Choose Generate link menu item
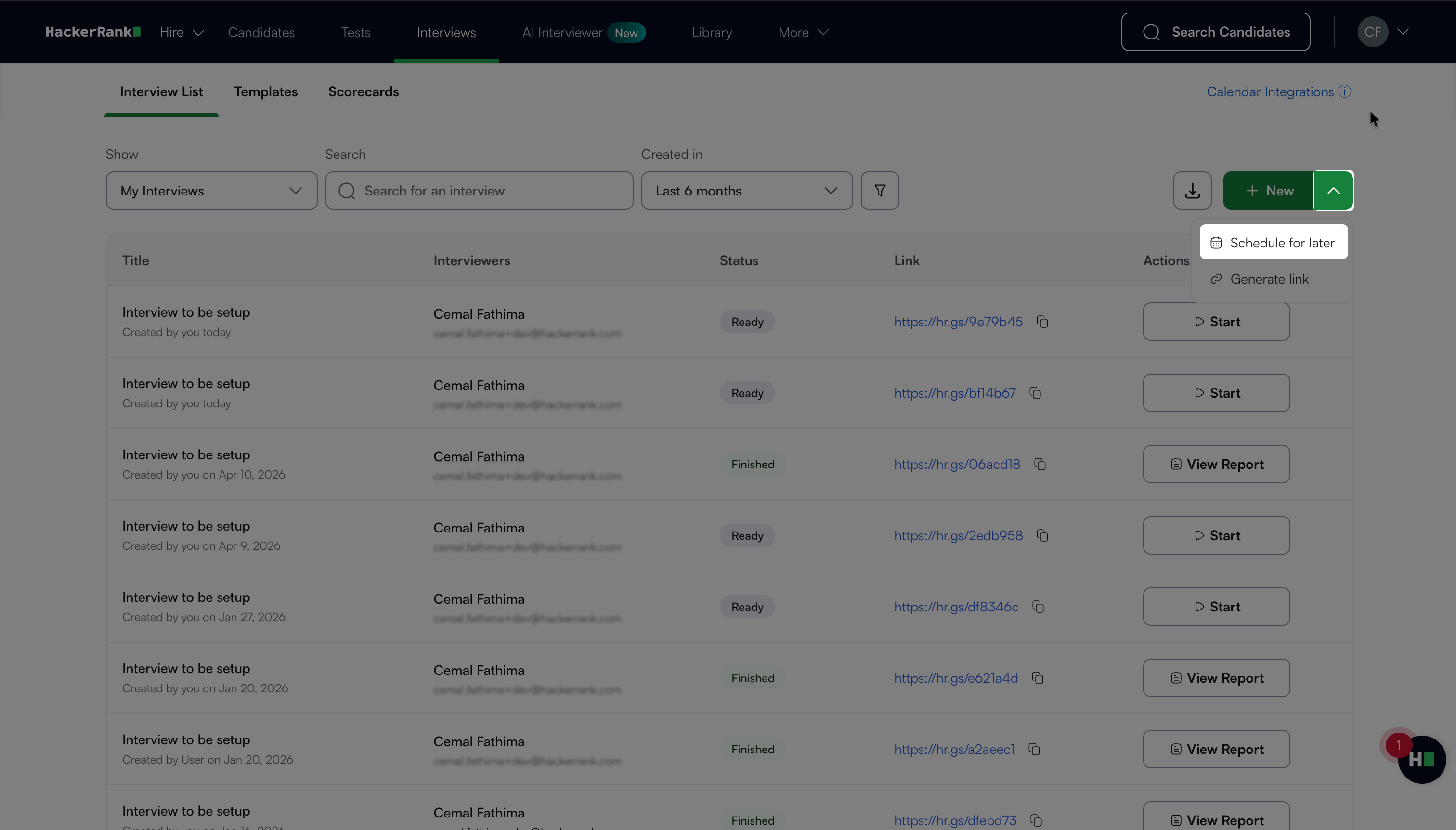The height and width of the screenshot is (830, 1456). 1269,279
